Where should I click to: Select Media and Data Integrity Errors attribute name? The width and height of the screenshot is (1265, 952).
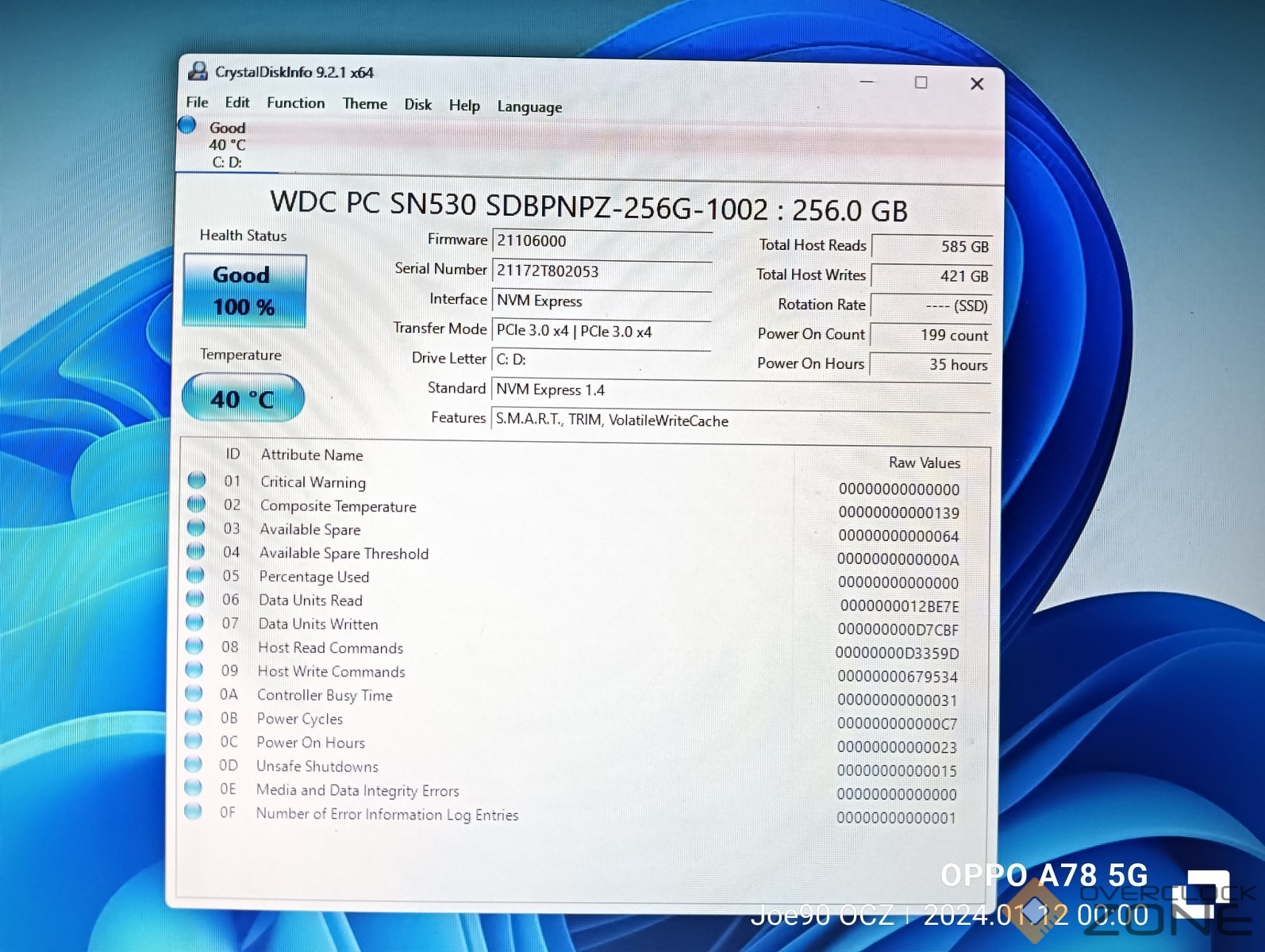(x=357, y=791)
